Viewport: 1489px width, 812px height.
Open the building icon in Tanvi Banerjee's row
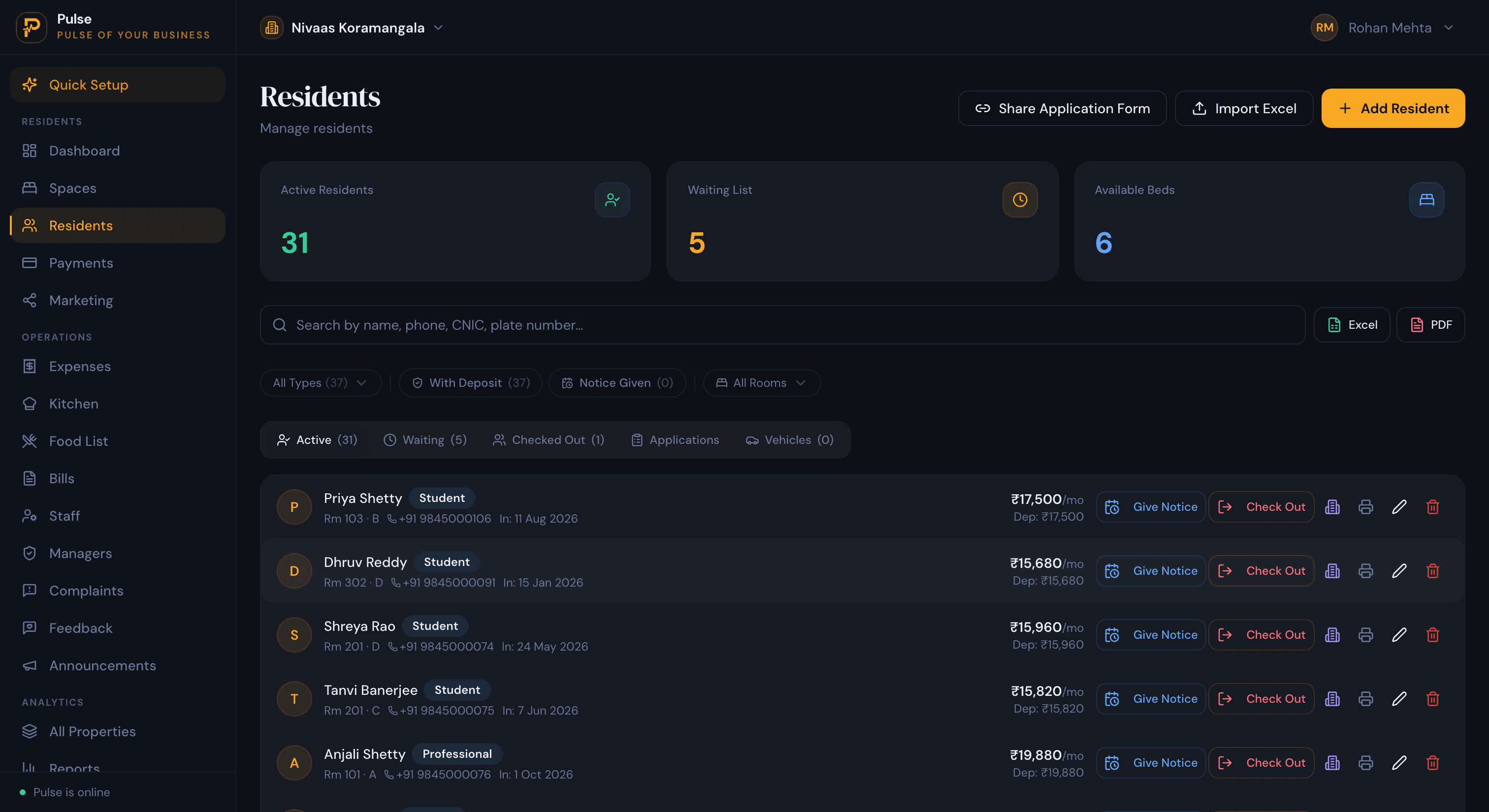tap(1332, 699)
